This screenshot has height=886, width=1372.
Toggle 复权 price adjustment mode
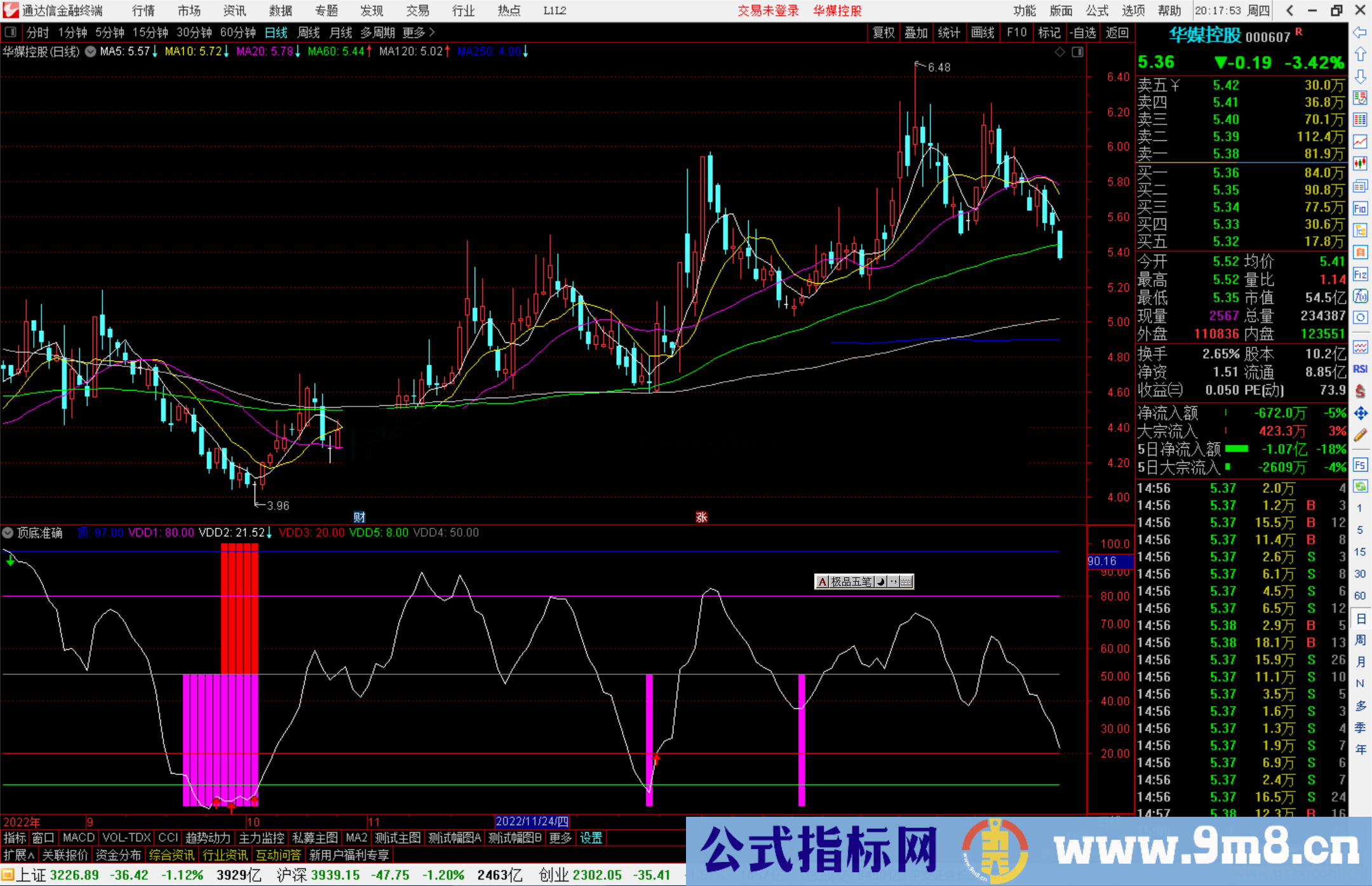884,32
